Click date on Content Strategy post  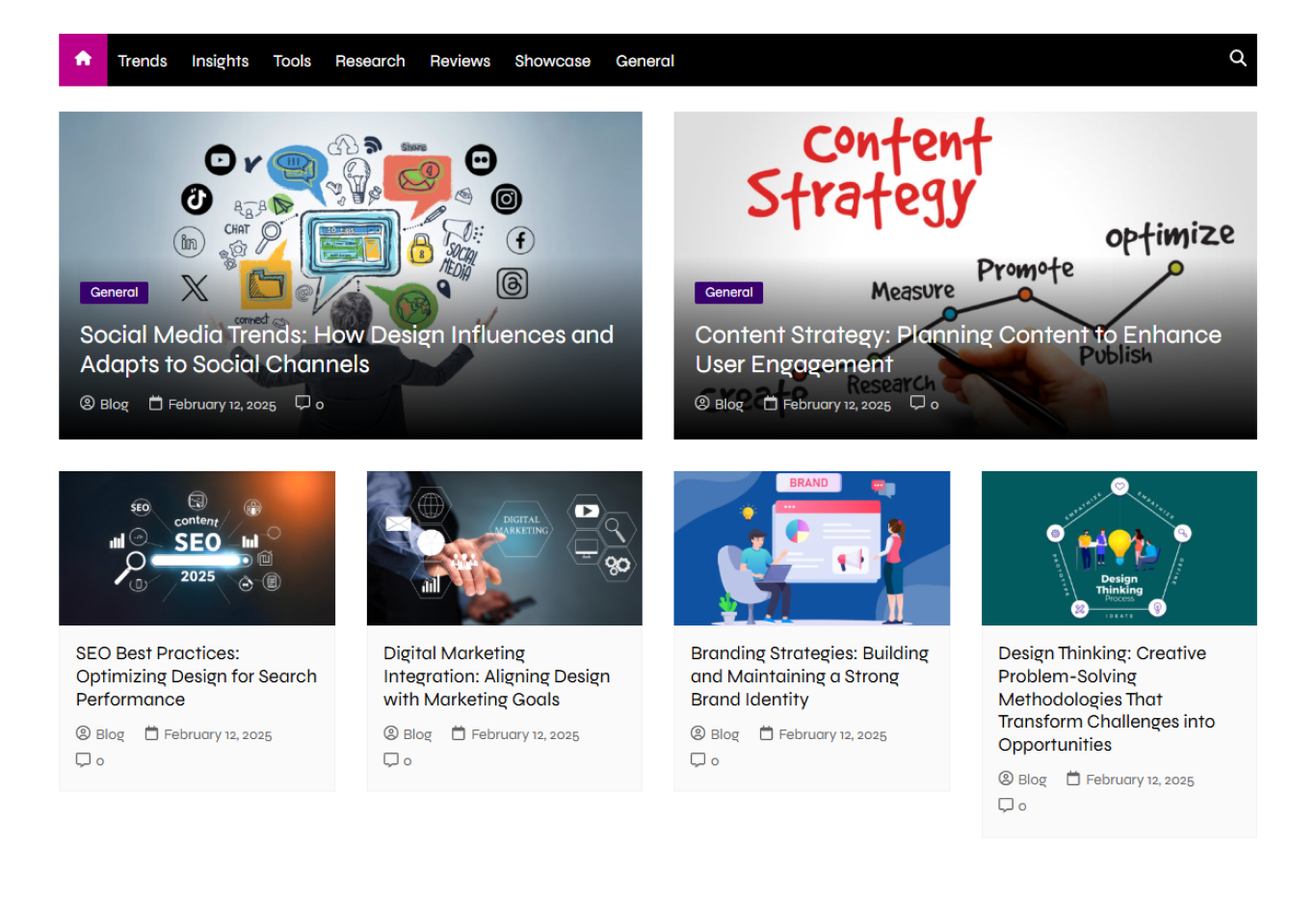pyautogui.click(x=836, y=405)
